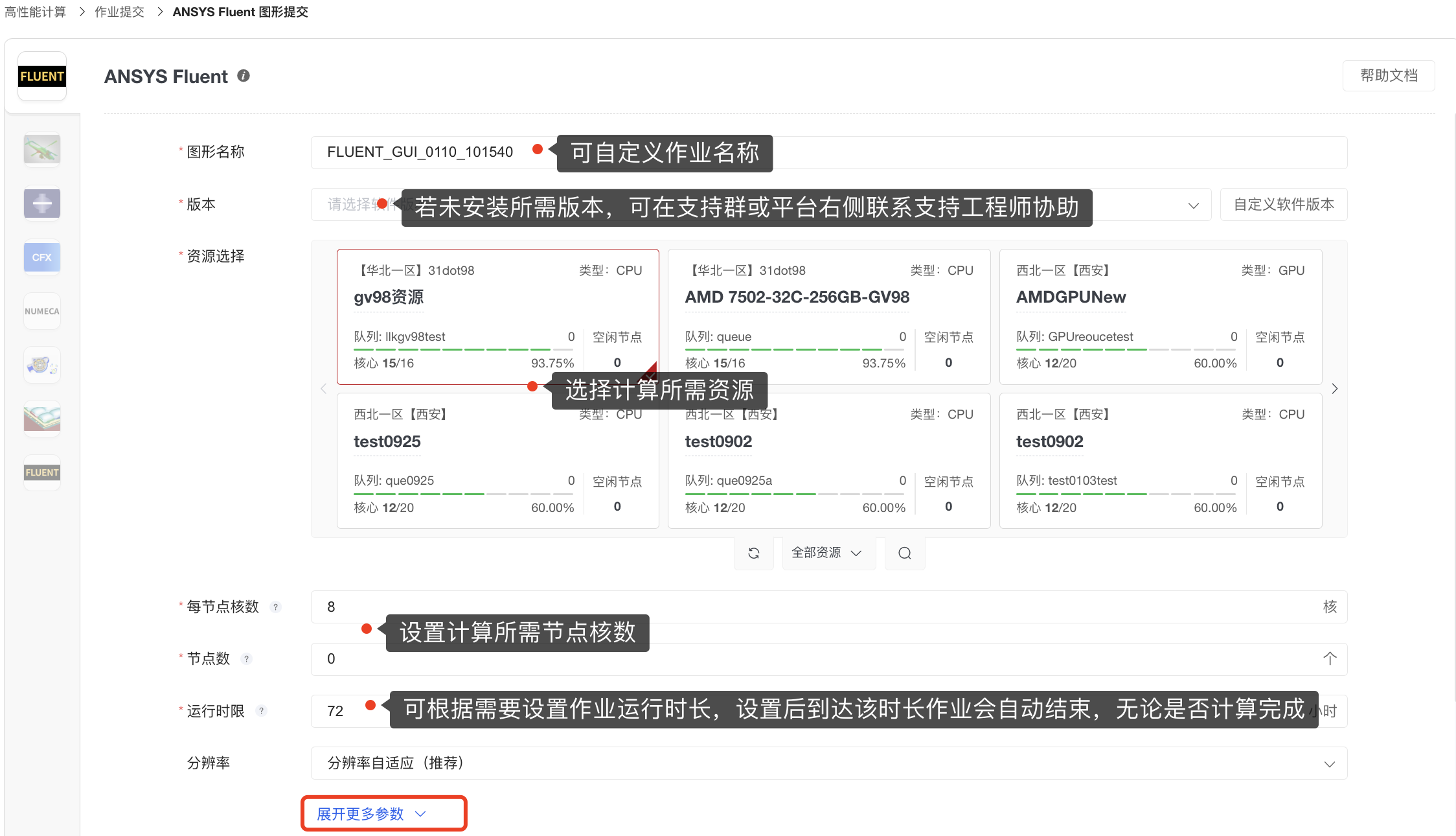The height and width of the screenshot is (836, 1456).
Task: Click the FLUENT logo icon at top
Action: [x=42, y=76]
